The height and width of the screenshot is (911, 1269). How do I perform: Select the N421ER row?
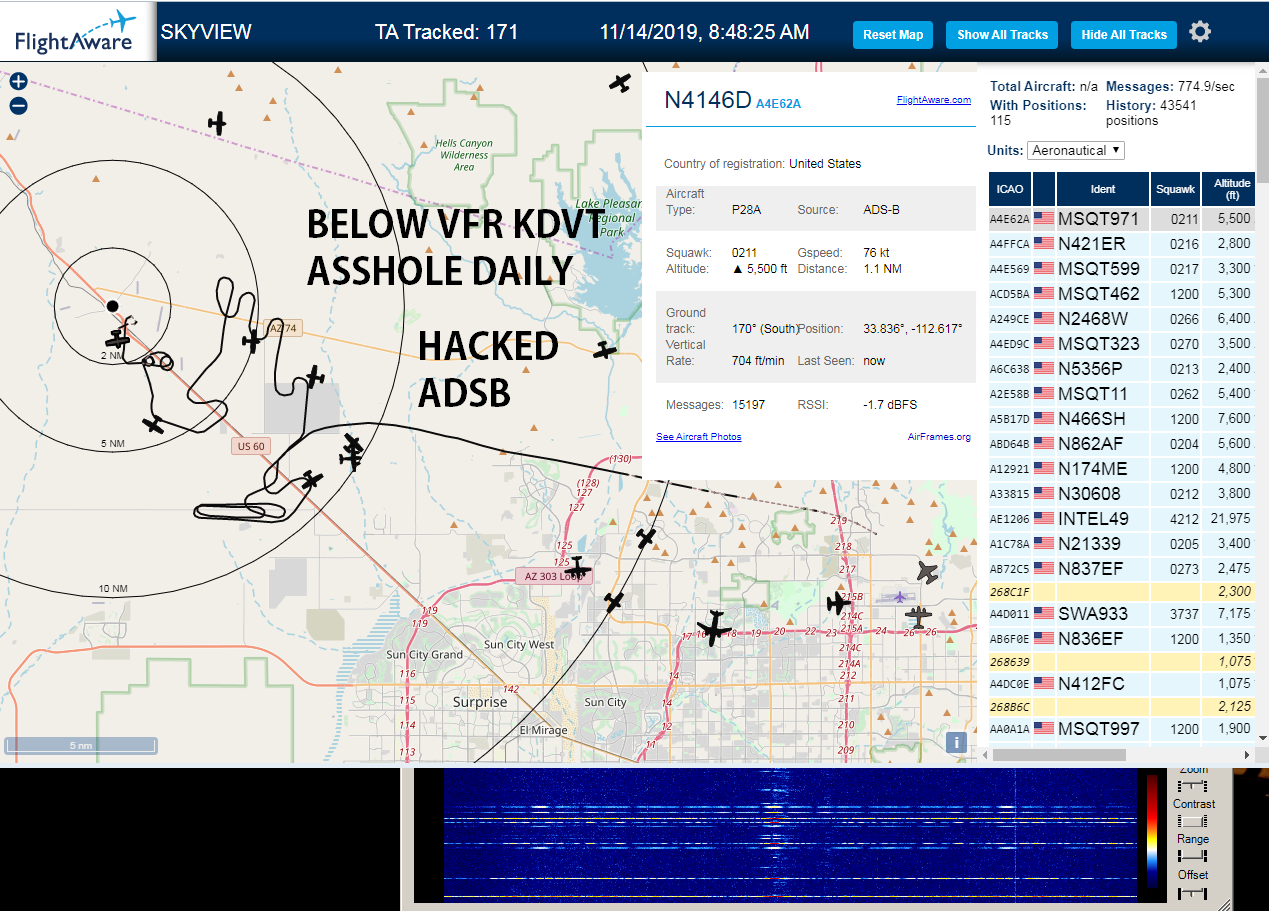pos(1122,243)
